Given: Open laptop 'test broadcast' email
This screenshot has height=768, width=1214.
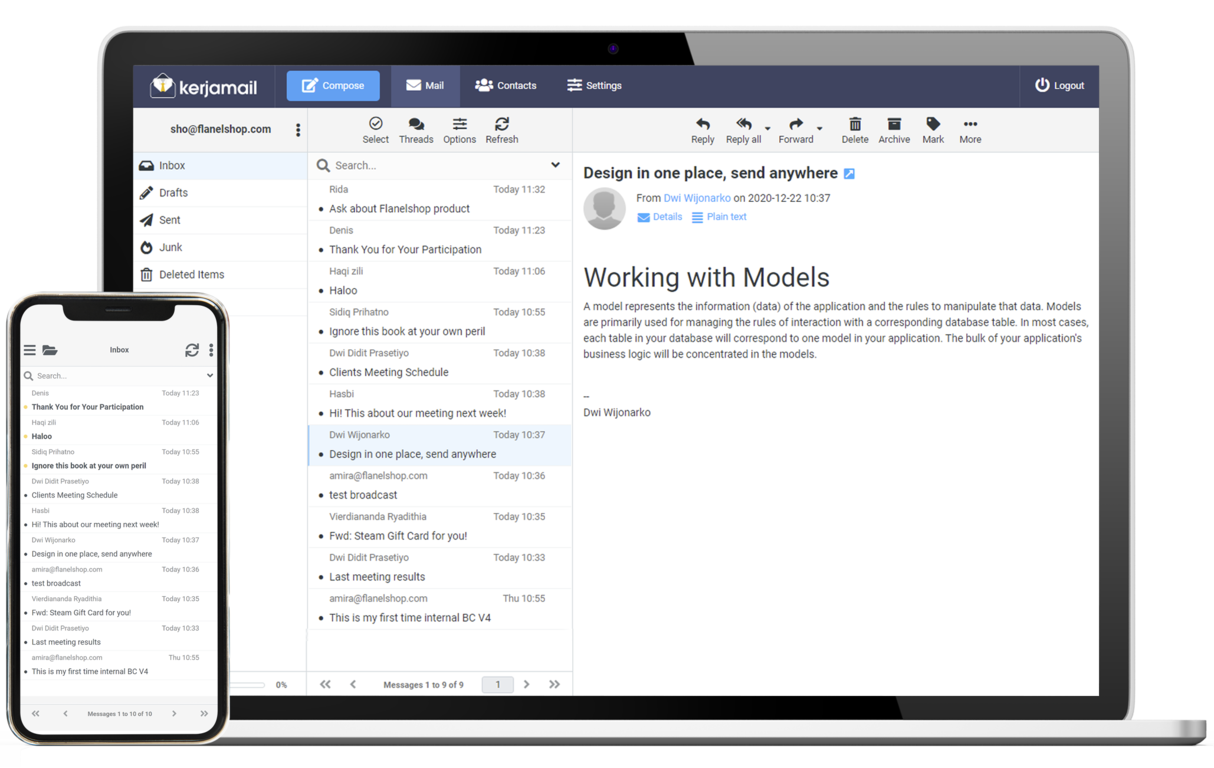Looking at the screenshot, I should coord(439,486).
